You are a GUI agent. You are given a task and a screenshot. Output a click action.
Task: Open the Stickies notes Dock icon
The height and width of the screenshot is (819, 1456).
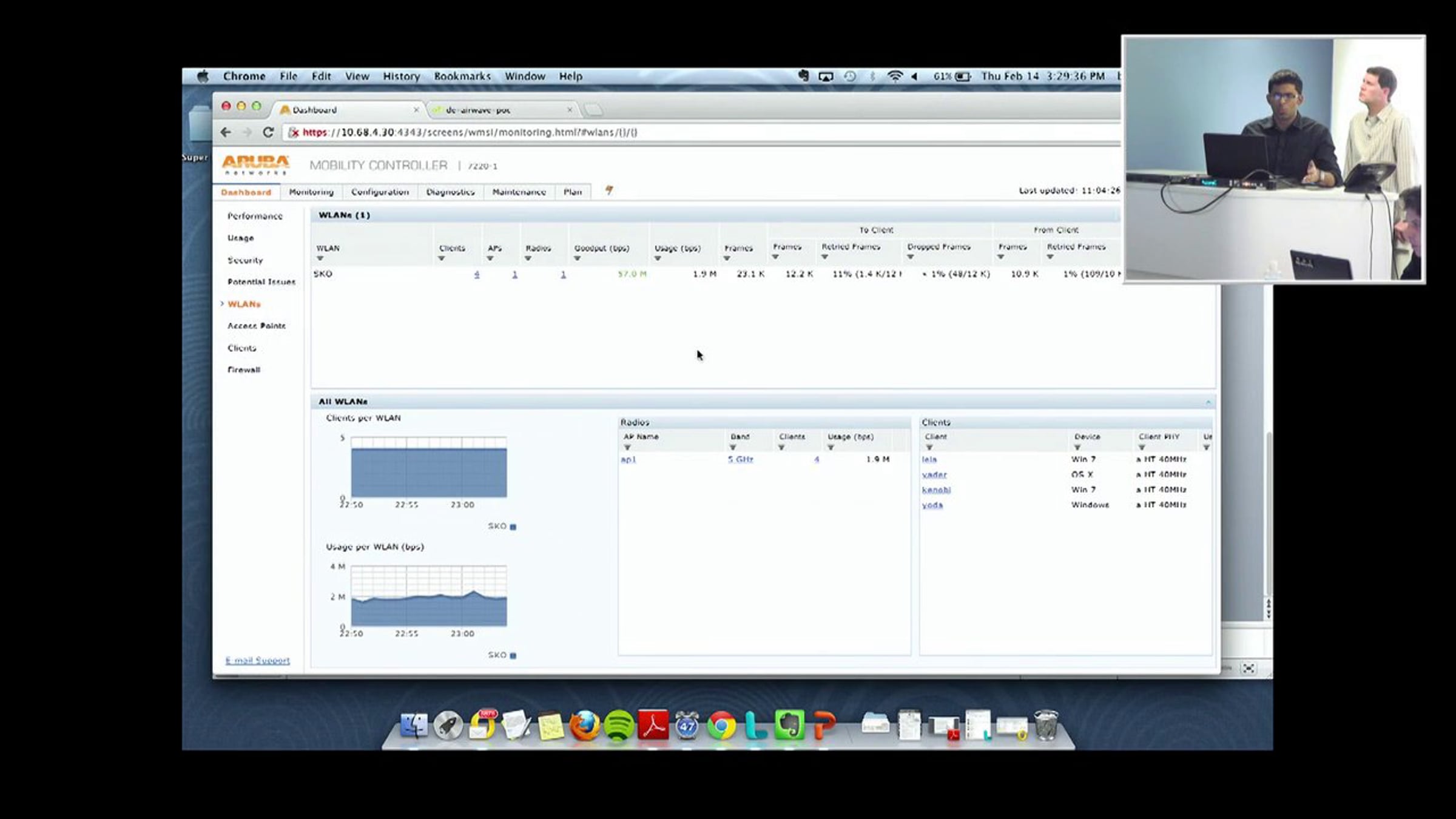click(x=551, y=726)
